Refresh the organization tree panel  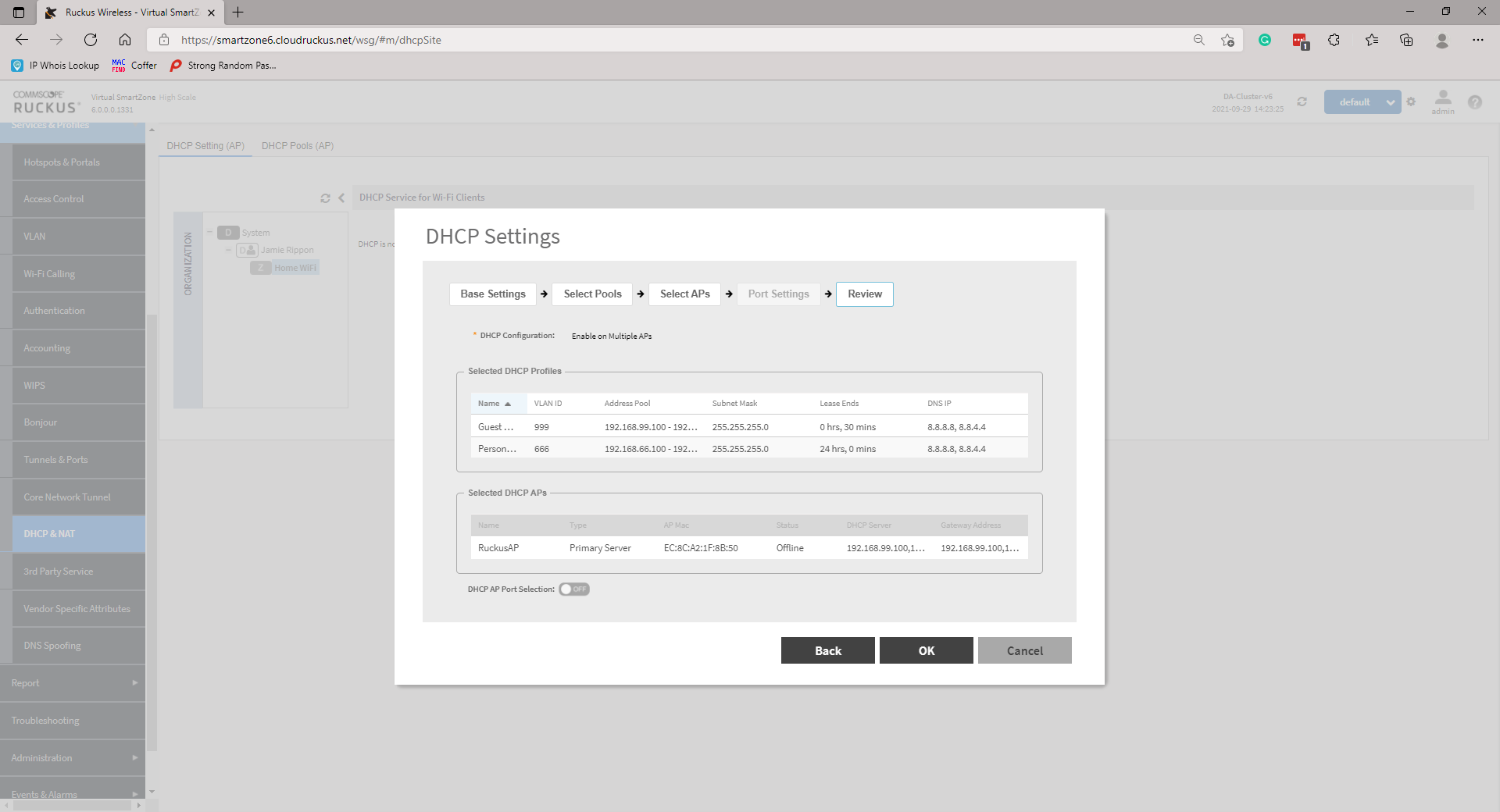325,198
